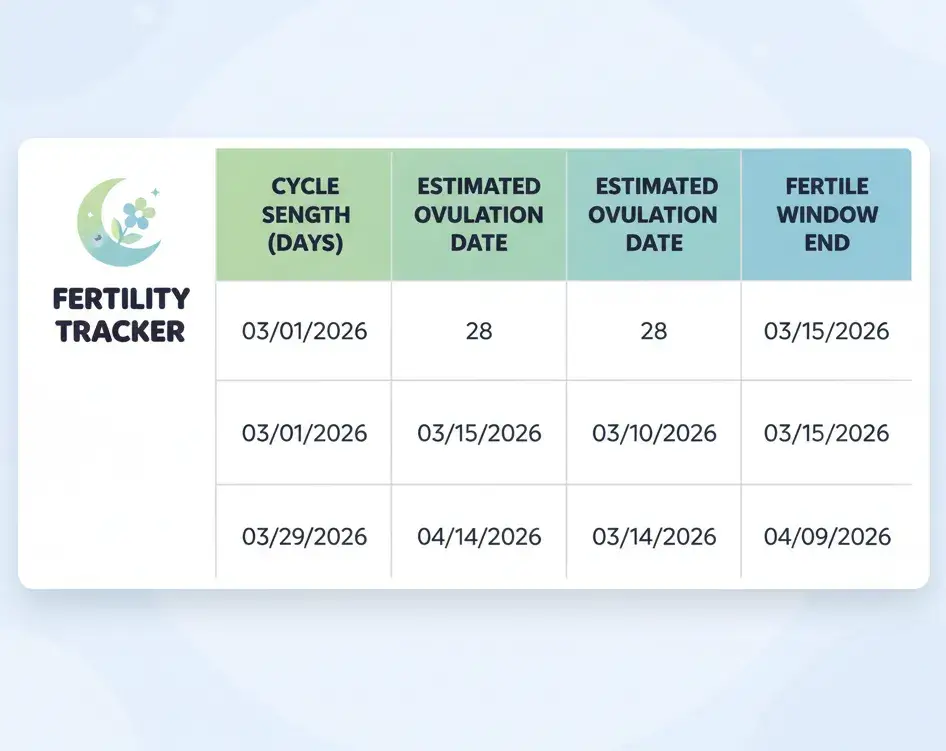Viewport: 946px width, 751px height.
Task: Click the Fertility Tracker title text
Action: coord(121,315)
